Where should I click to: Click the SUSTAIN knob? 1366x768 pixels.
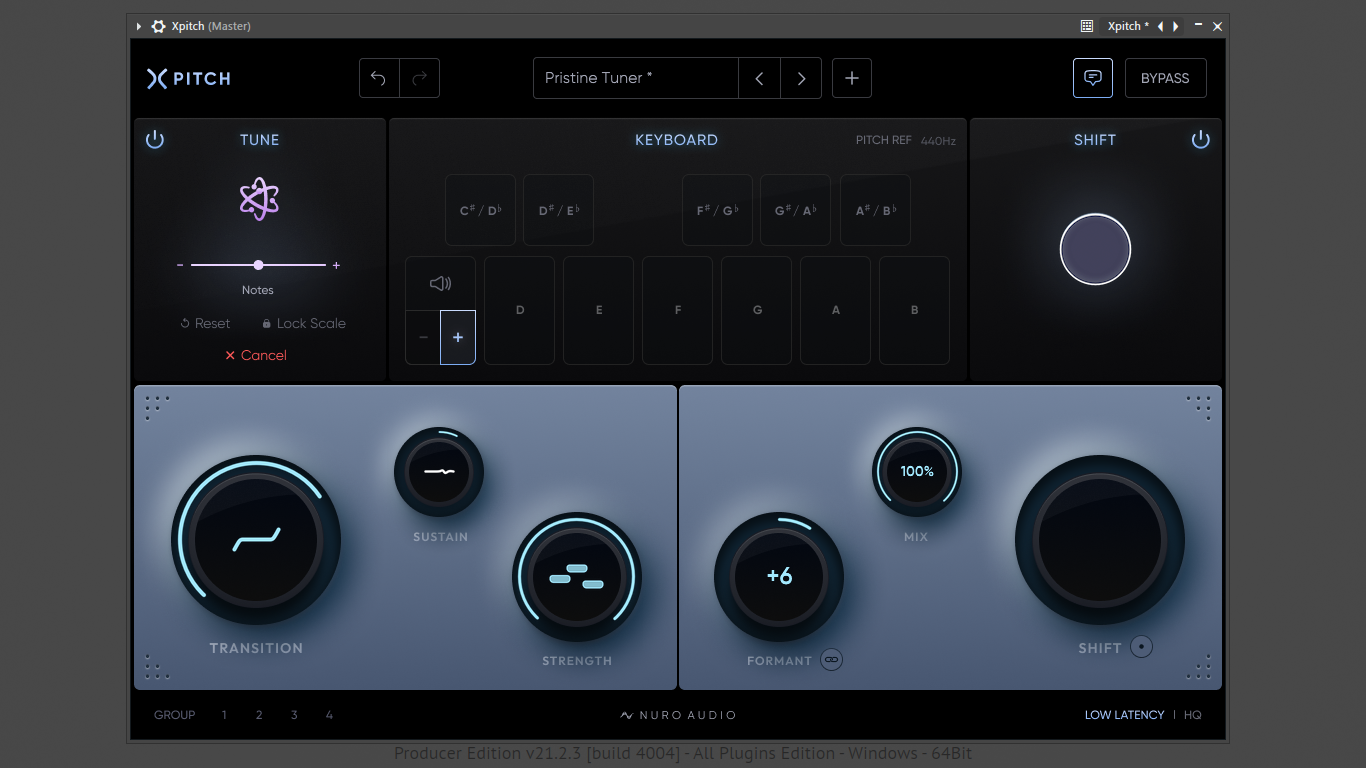pyautogui.click(x=439, y=472)
